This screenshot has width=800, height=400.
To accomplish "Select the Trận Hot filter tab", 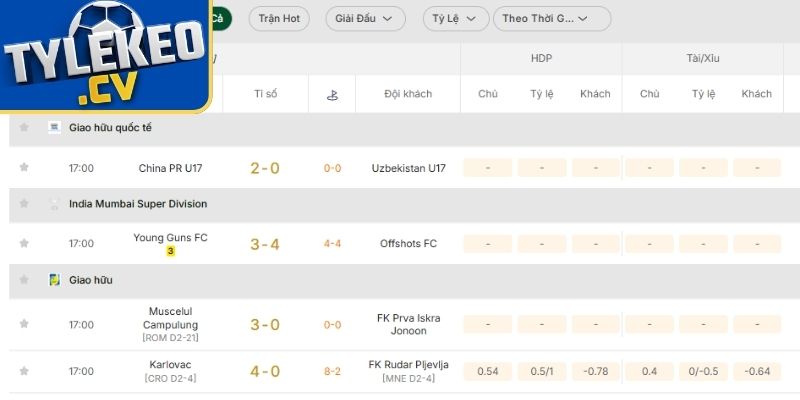I will coord(278,18).
